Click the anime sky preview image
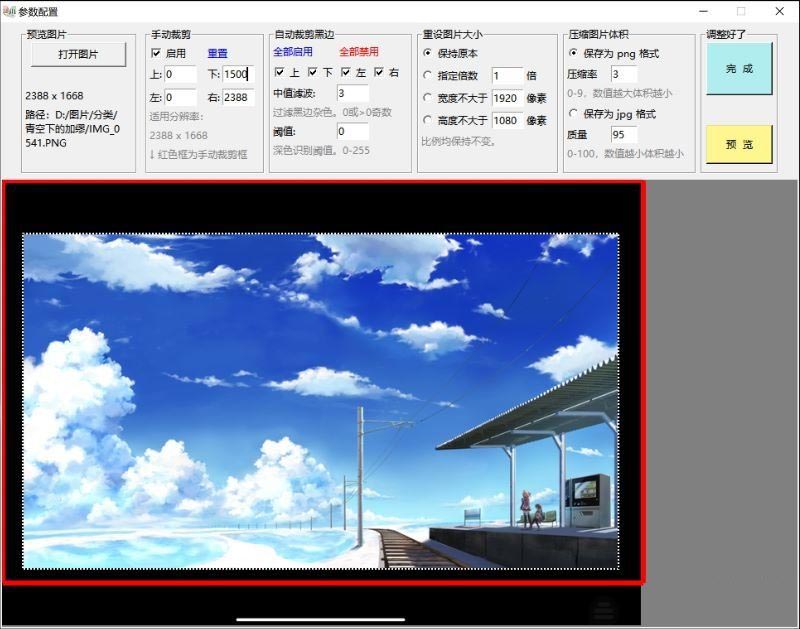Screen dimensions: 800x629 320,400
